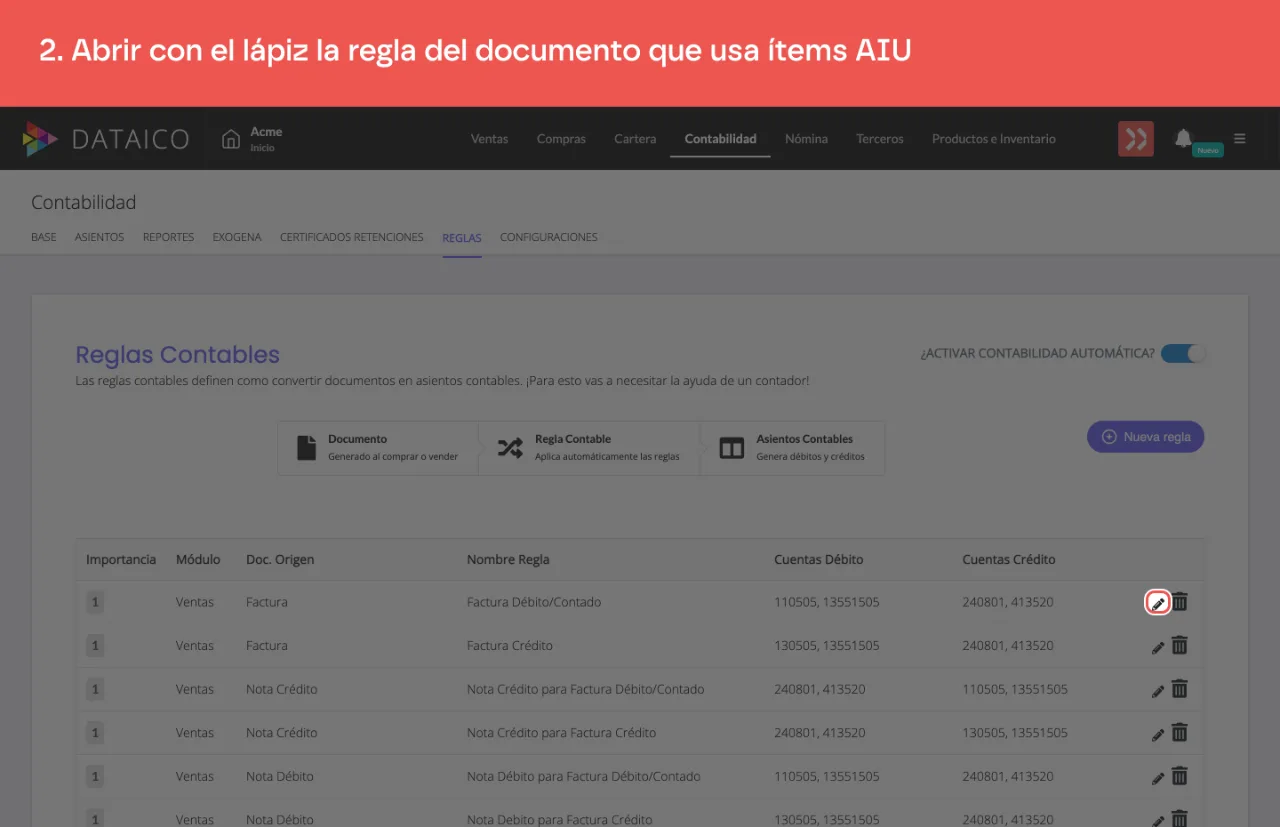The image size is (1280, 827).
Task: Open Productos e Inventario menu
Action: (x=994, y=139)
